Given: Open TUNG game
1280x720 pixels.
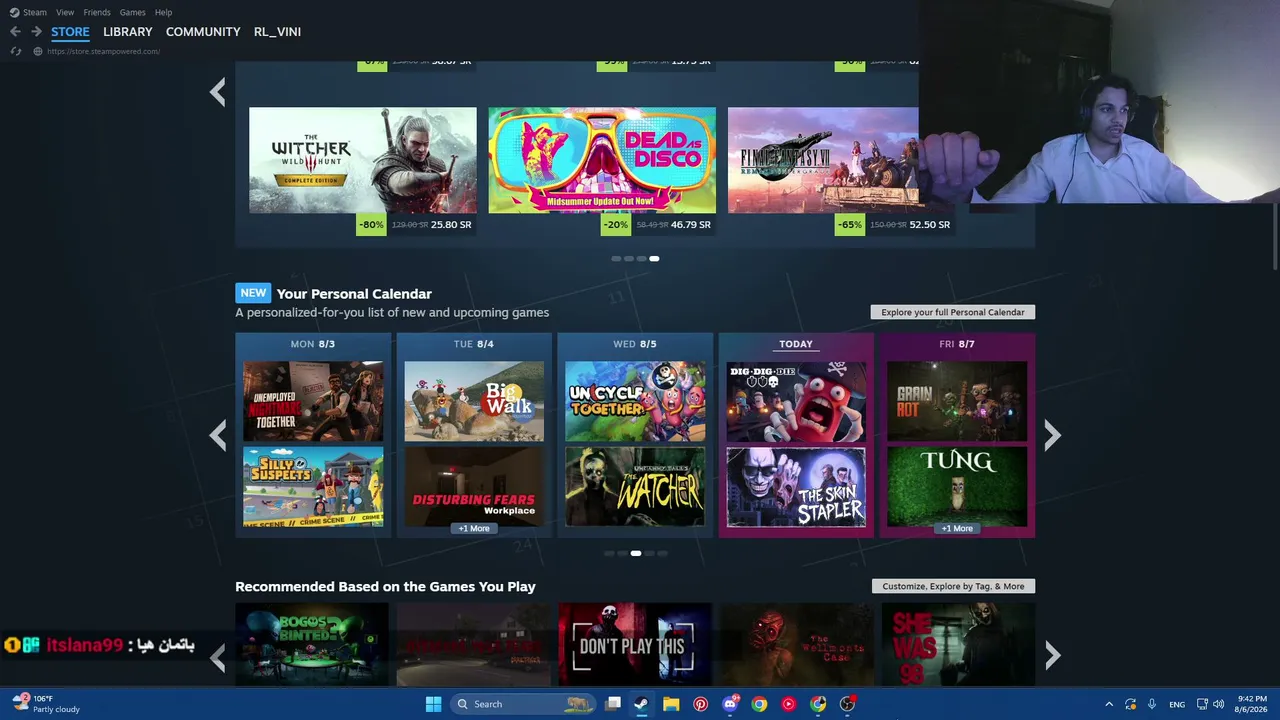Looking at the screenshot, I should (x=957, y=484).
